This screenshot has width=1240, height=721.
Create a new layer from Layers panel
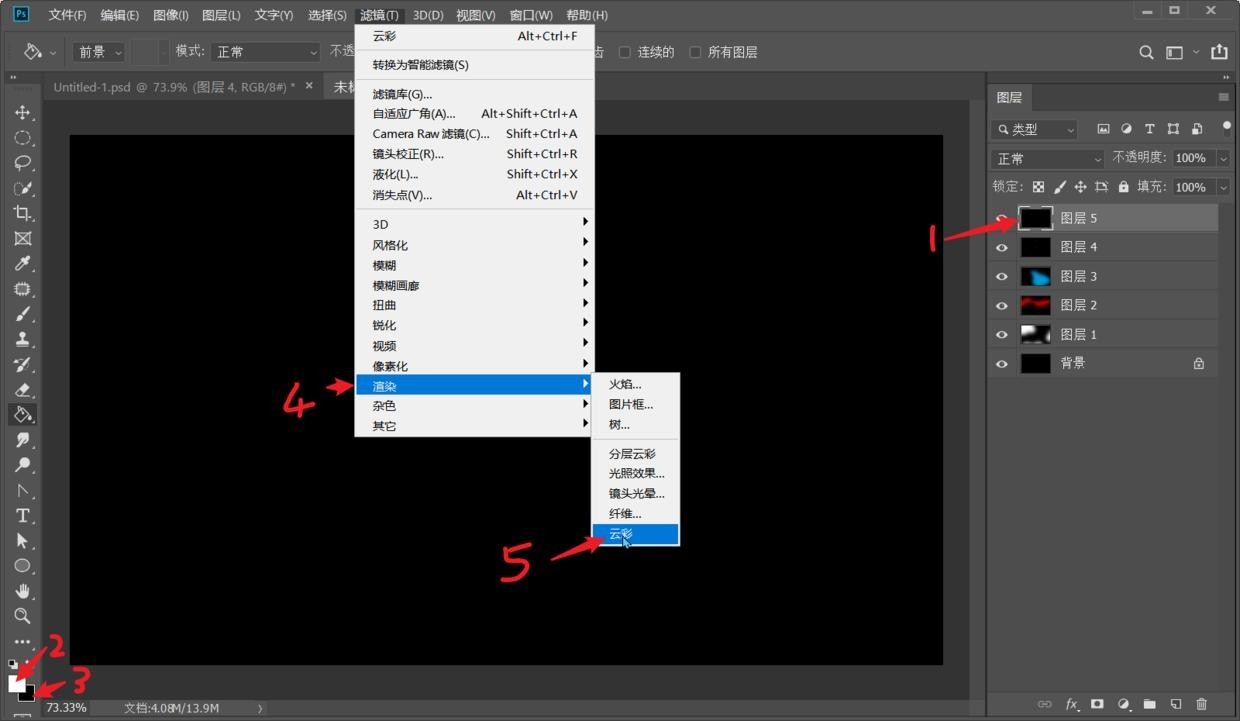click(1176, 704)
